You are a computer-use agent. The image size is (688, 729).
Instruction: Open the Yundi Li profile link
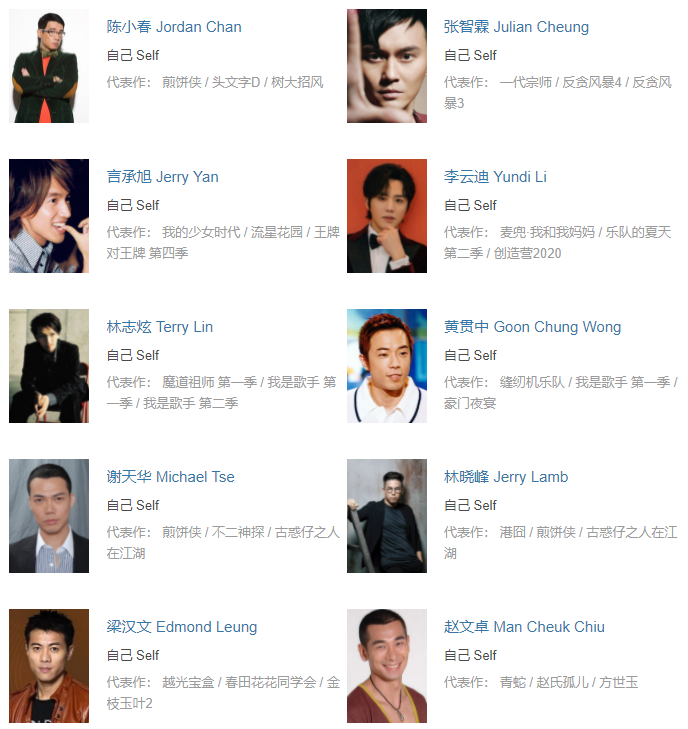495,177
